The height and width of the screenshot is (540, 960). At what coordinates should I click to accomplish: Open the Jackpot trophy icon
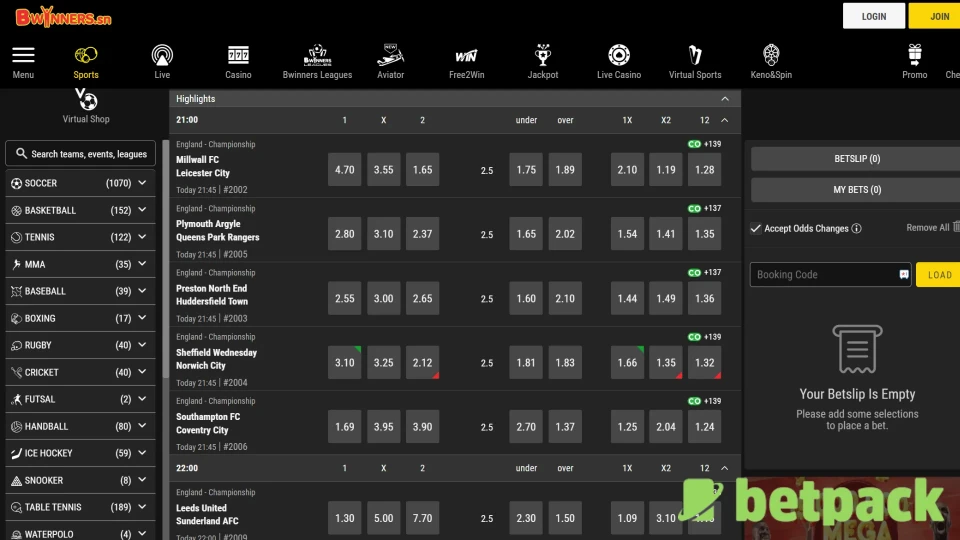point(543,55)
